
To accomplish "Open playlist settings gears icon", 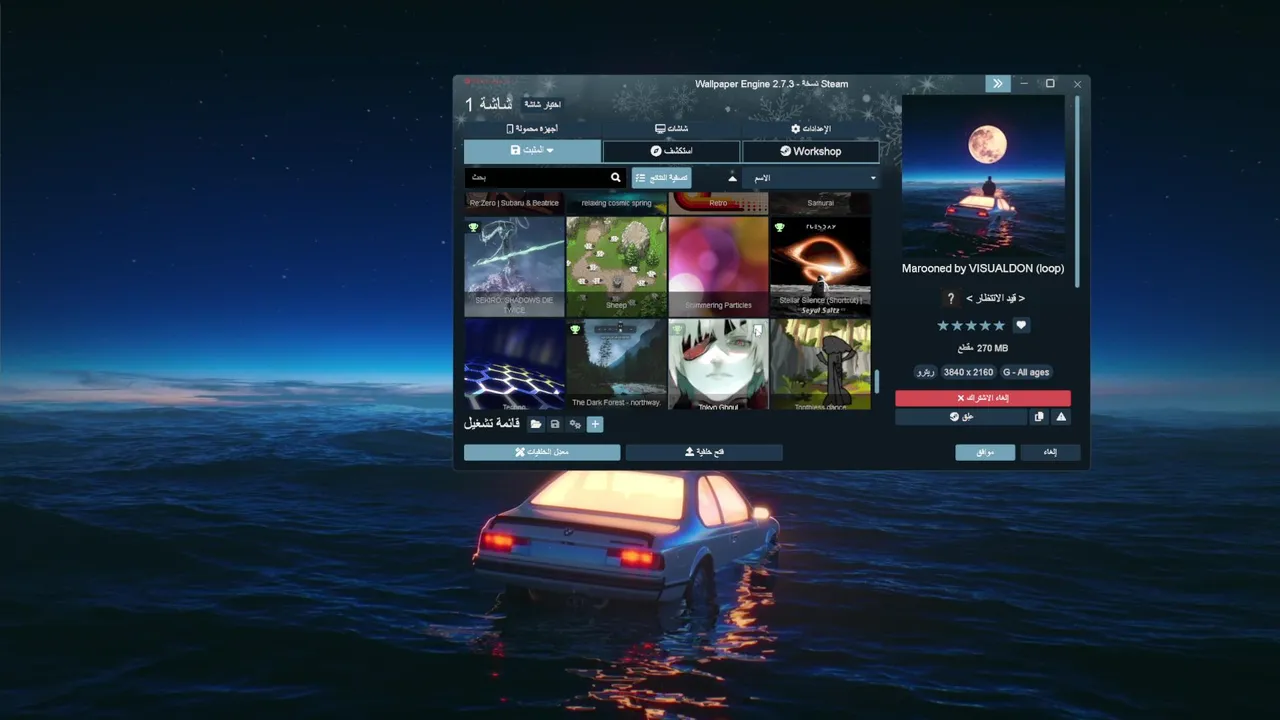I will tap(575, 424).
